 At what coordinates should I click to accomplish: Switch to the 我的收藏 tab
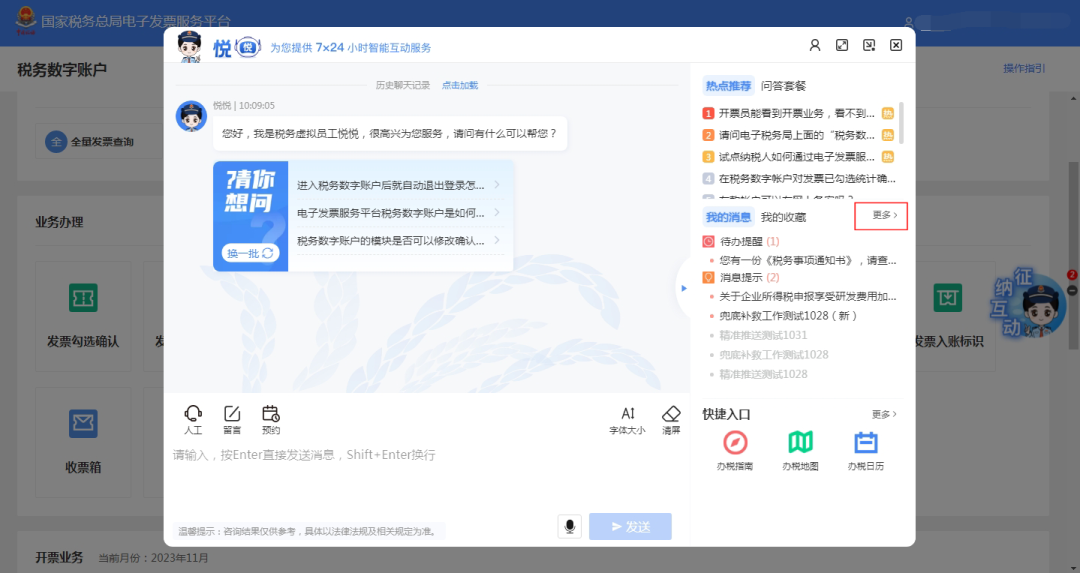click(x=783, y=217)
